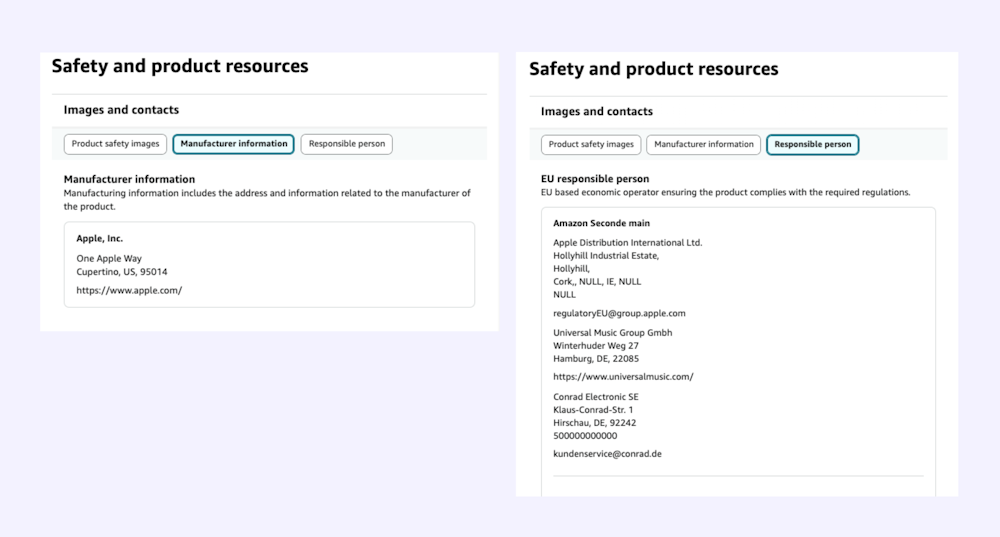Select Manufacturer information tab in left panel

tap(233, 144)
